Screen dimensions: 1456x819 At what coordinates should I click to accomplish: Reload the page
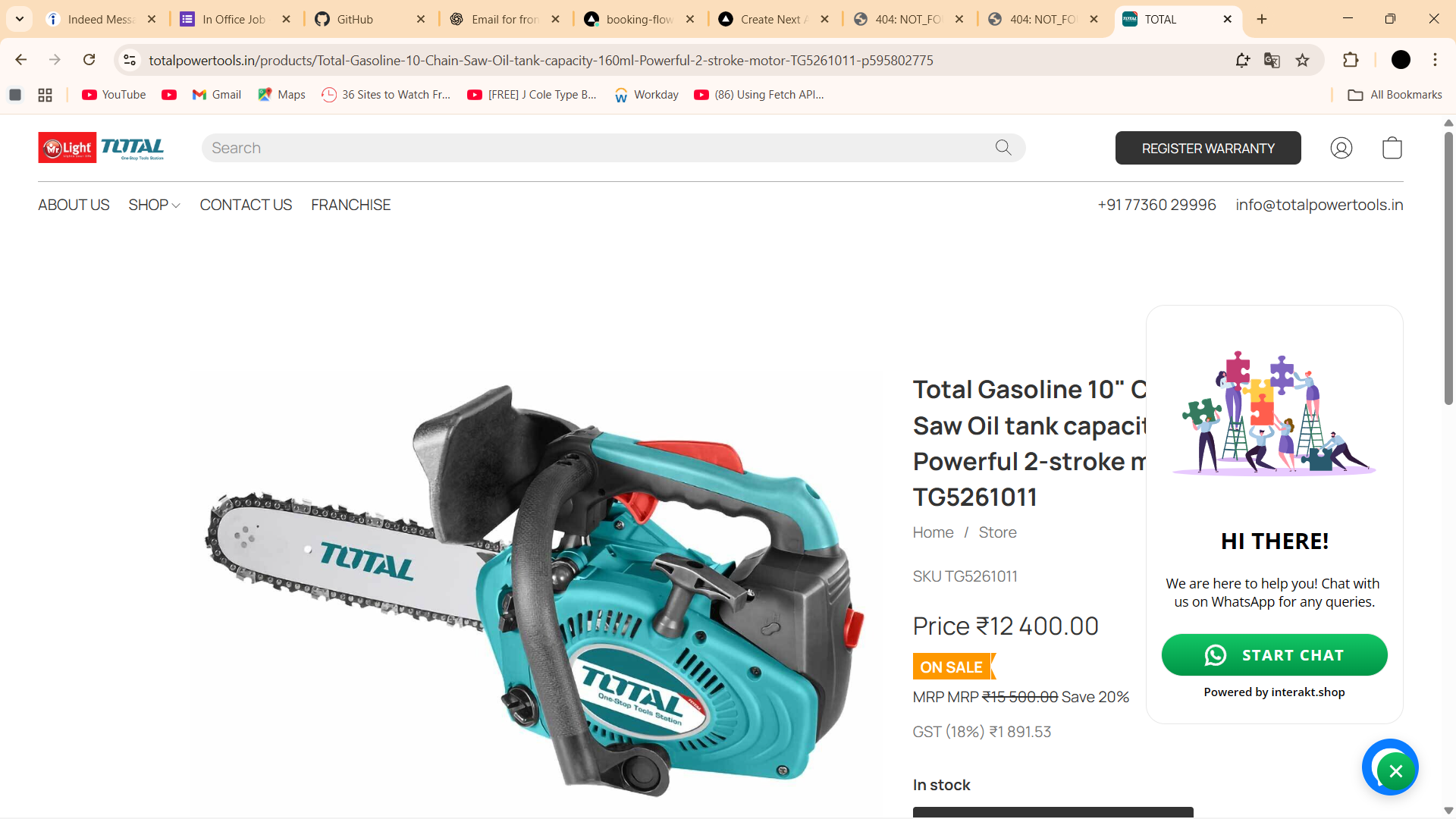click(89, 60)
